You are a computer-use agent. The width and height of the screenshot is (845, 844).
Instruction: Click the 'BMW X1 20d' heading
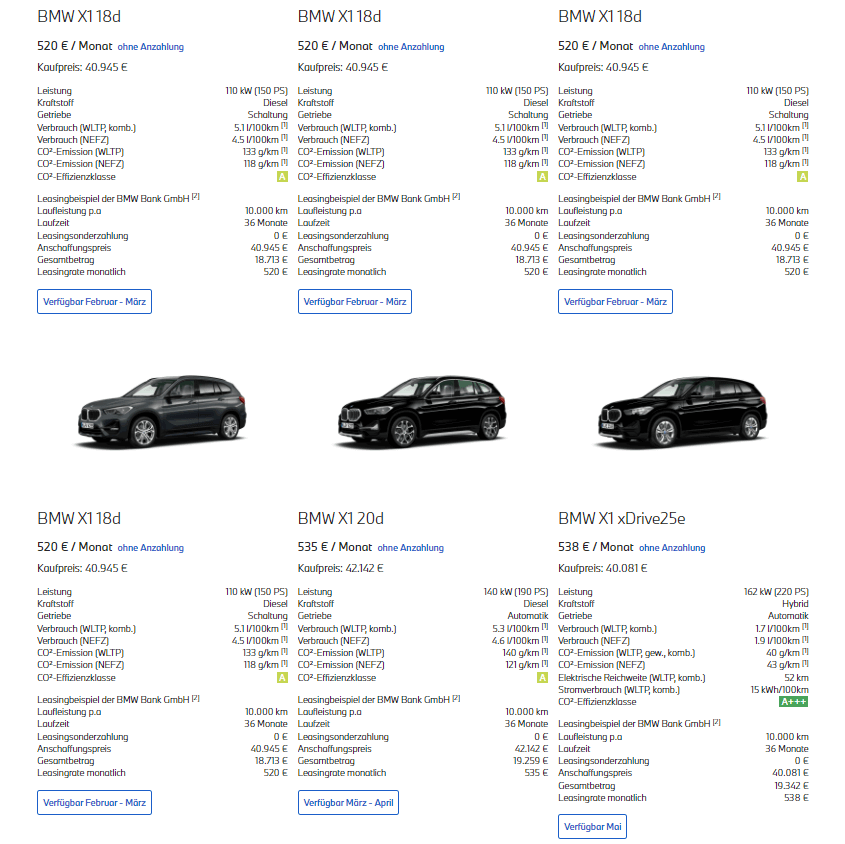coord(341,518)
